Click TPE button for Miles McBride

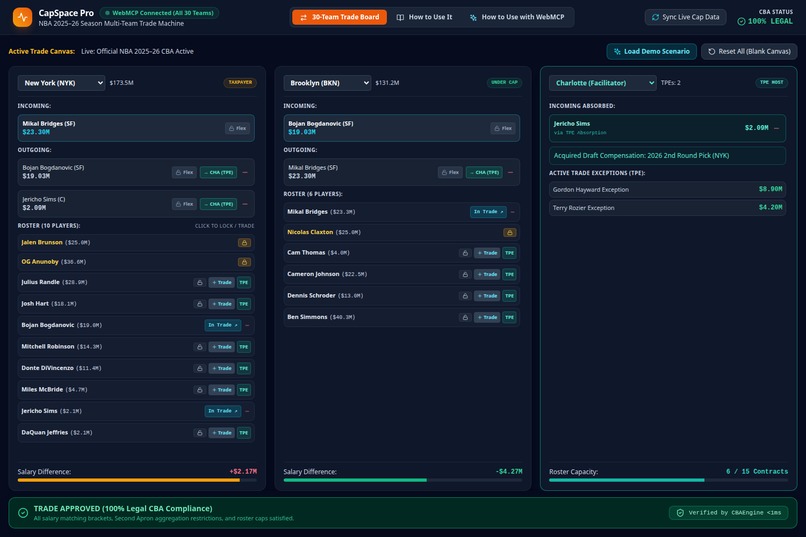click(244, 390)
